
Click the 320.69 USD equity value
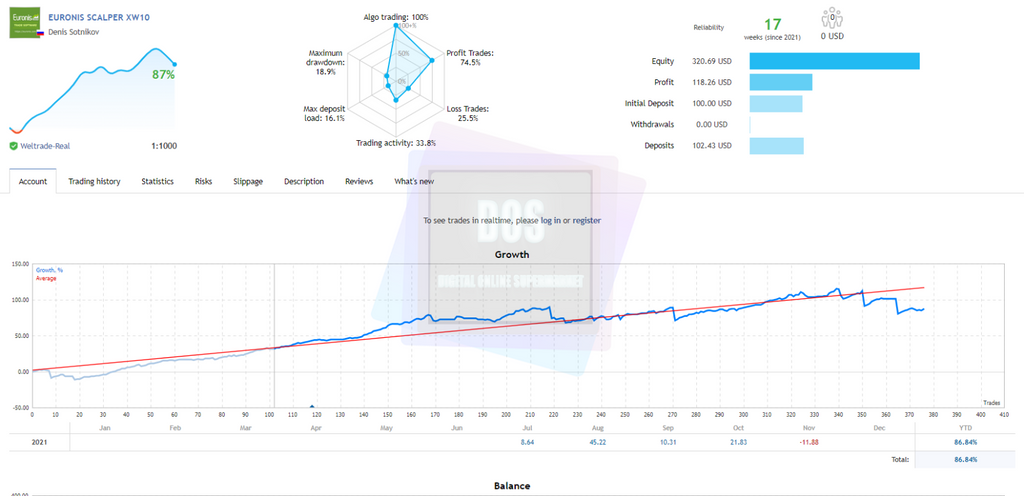coord(712,61)
